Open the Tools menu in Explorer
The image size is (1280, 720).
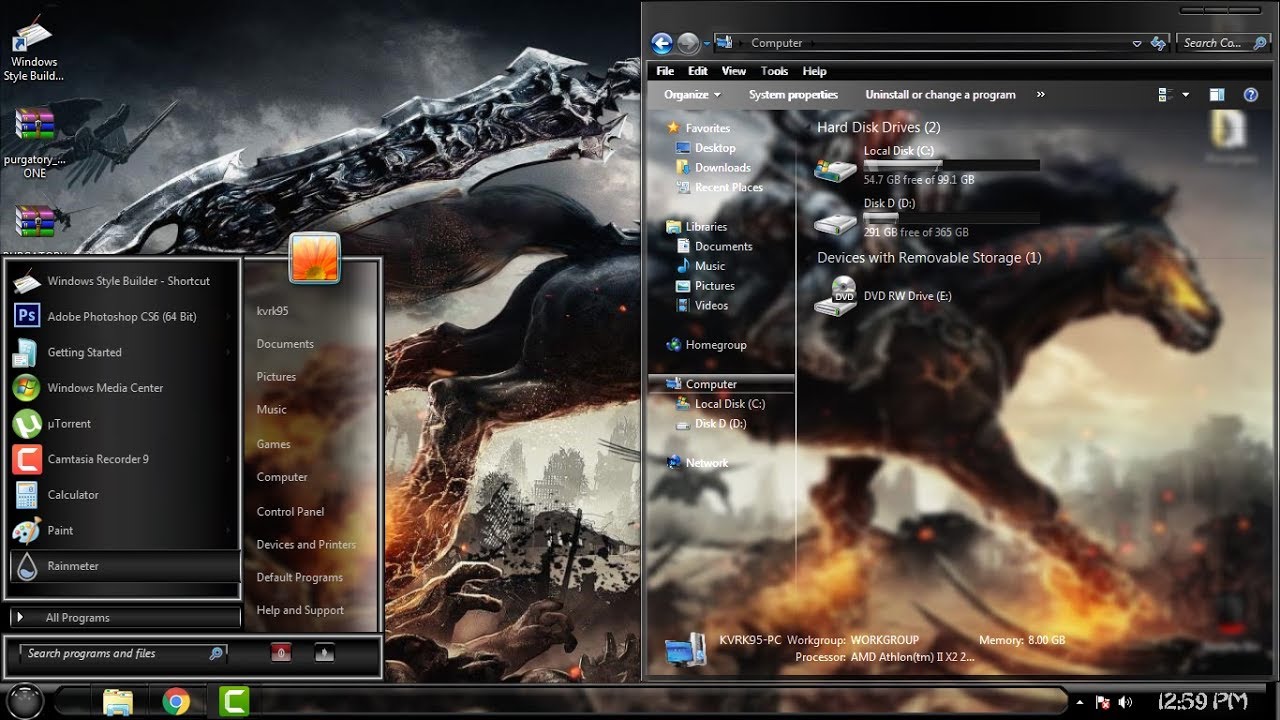point(774,71)
